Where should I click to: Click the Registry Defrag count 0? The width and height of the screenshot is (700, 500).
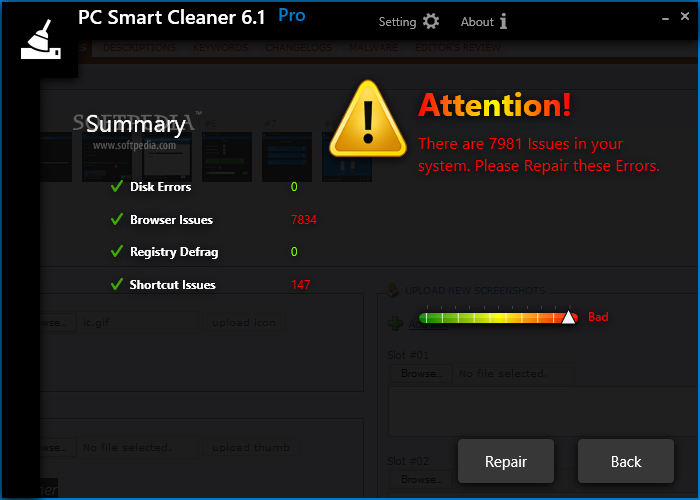[x=294, y=252]
